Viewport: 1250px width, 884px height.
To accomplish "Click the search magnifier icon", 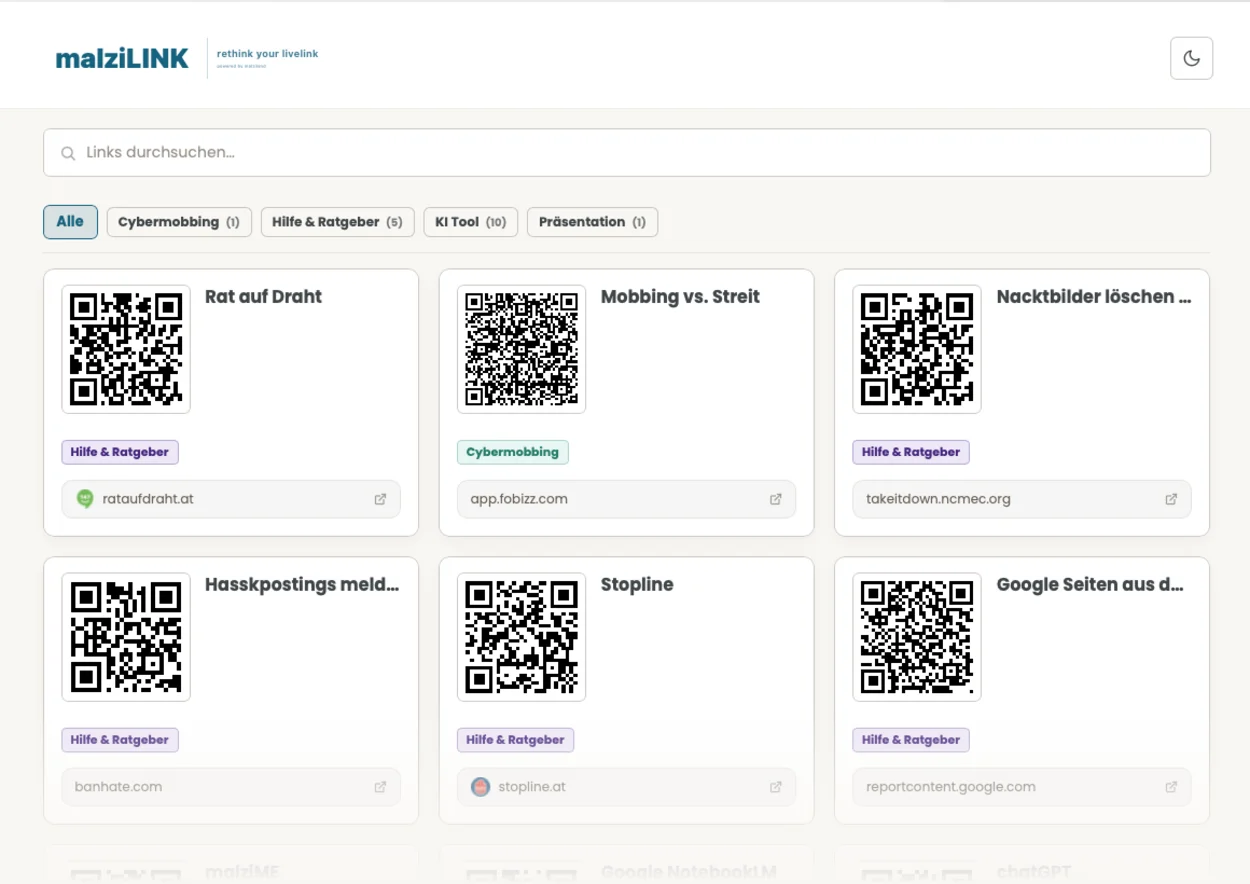I will point(68,153).
